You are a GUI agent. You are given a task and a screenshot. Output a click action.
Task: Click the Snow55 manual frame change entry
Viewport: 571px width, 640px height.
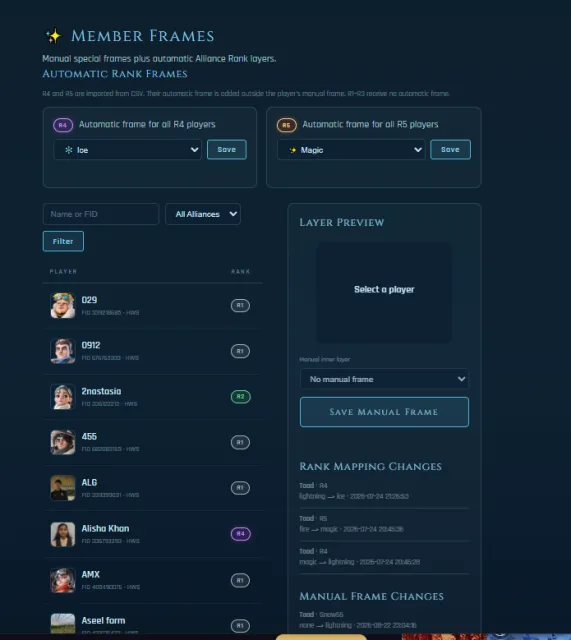(384, 620)
